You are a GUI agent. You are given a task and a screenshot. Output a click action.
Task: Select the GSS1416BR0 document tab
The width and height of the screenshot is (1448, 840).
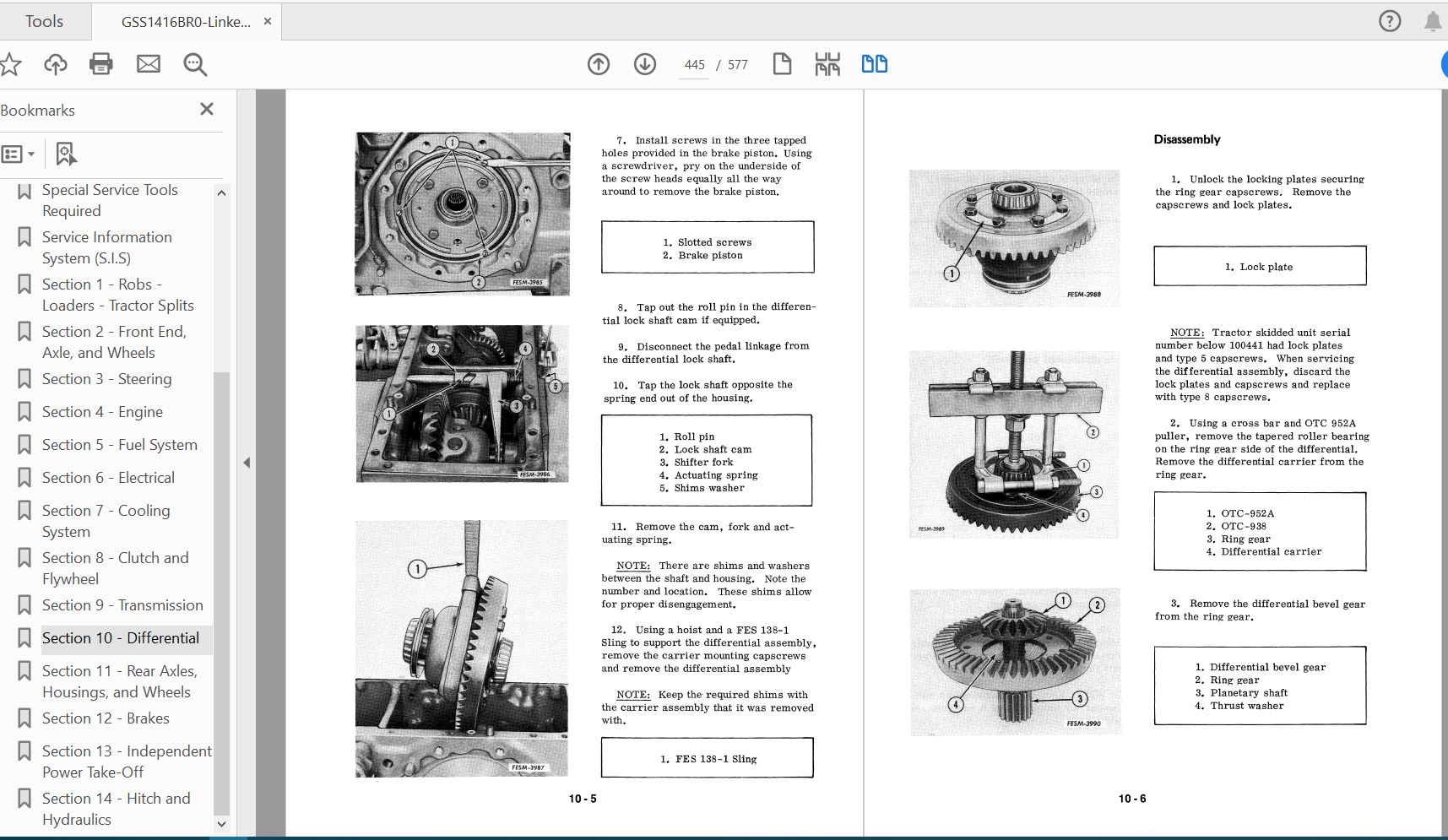186,22
